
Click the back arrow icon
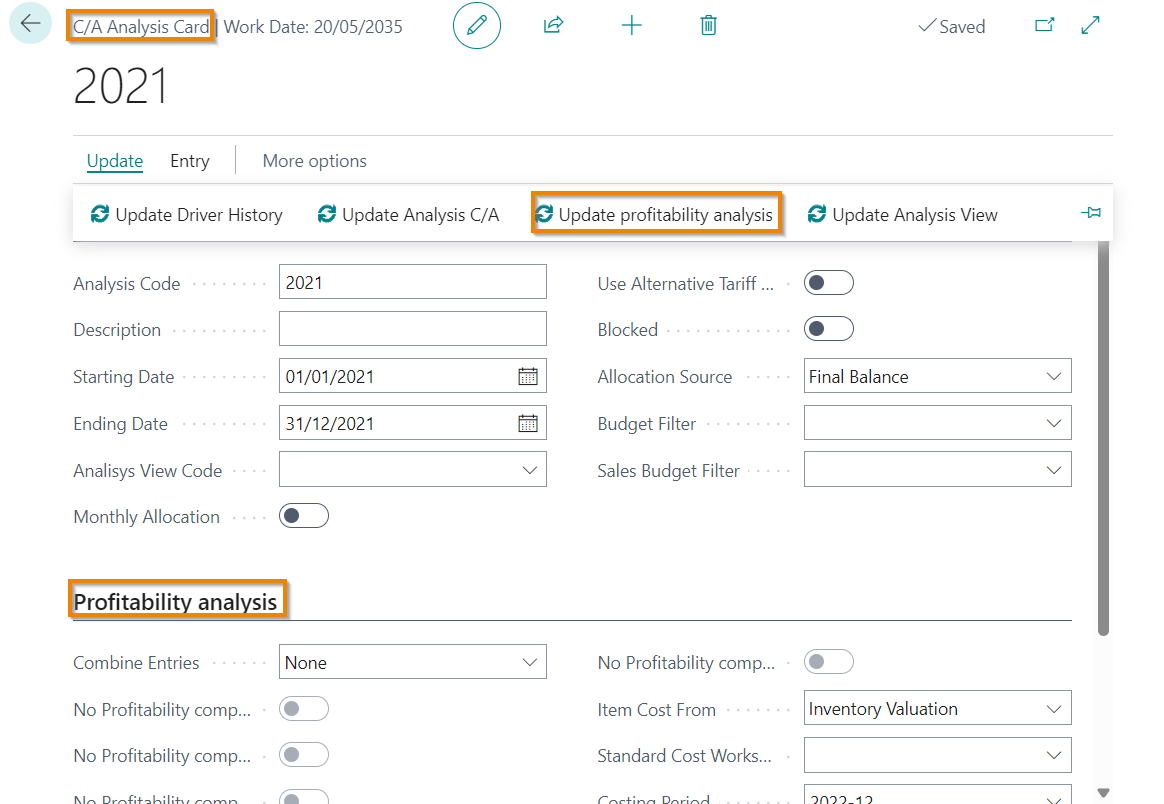[x=30, y=24]
